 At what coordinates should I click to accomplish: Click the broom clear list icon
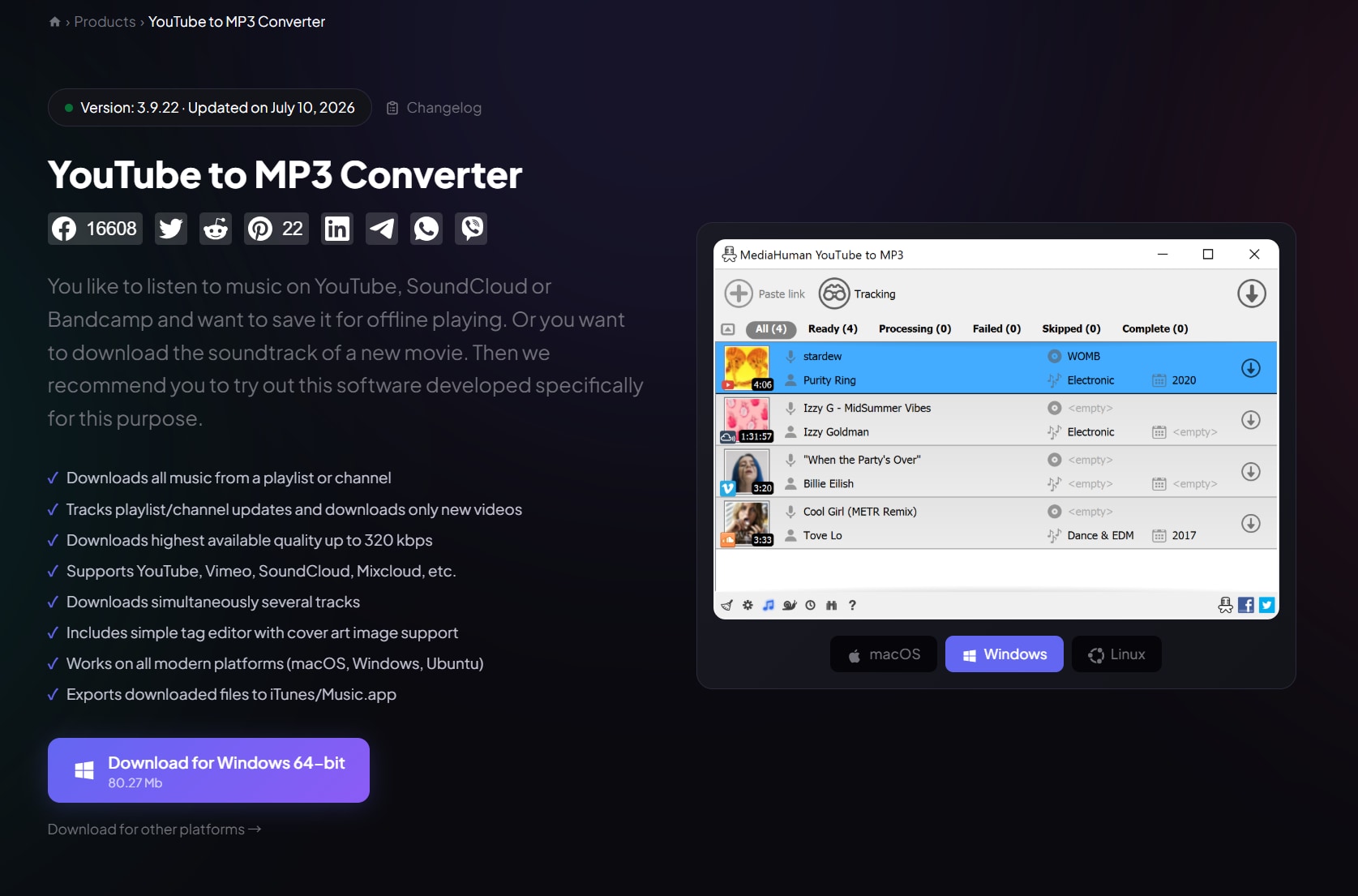[x=726, y=606]
